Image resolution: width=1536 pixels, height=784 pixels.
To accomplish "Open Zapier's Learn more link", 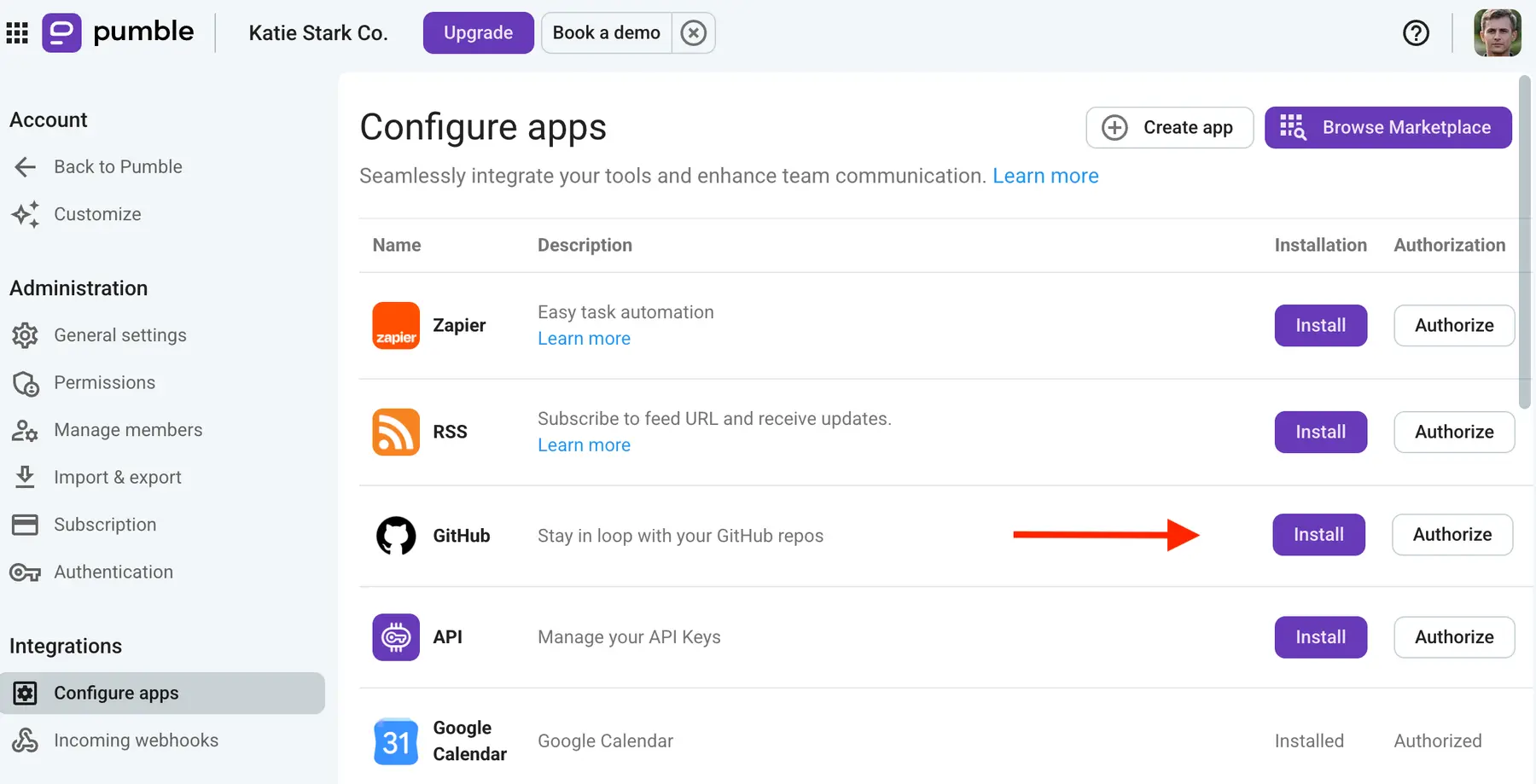I will pyautogui.click(x=584, y=339).
